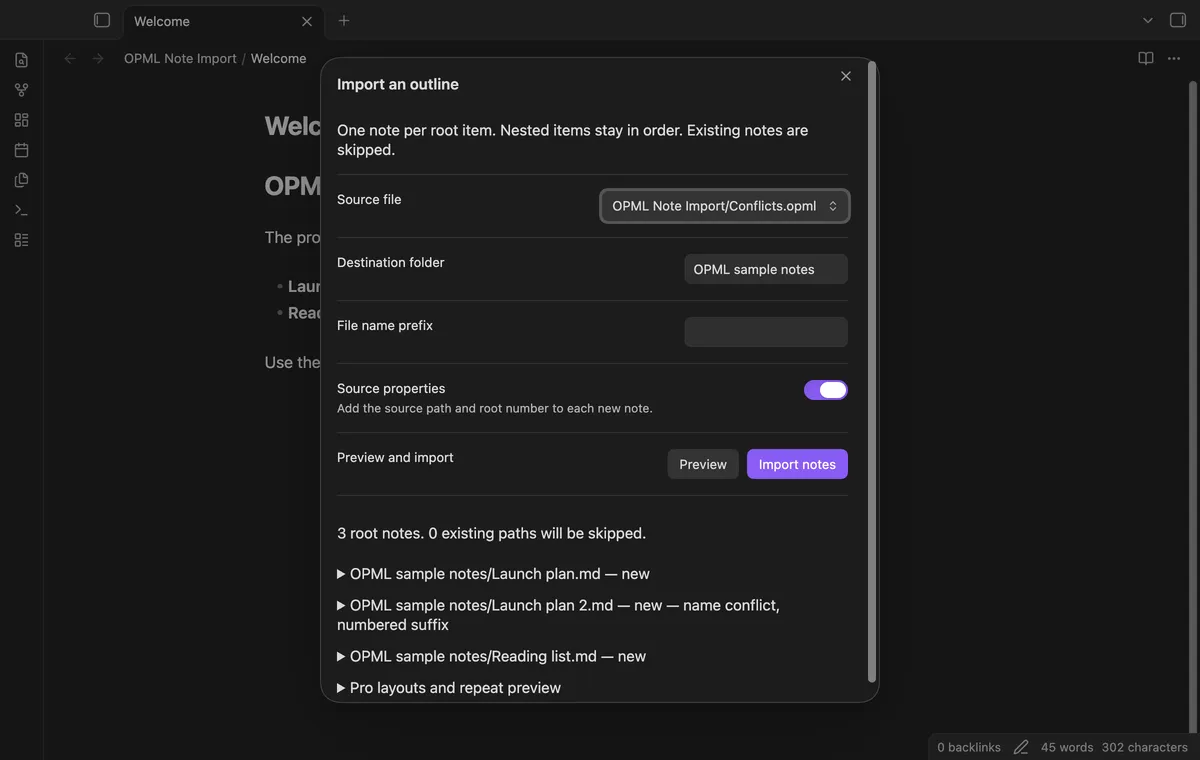This screenshot has width=1200, height=760.
Task: Open the more options ellipsis menu
Action: tap(1174, 59)
